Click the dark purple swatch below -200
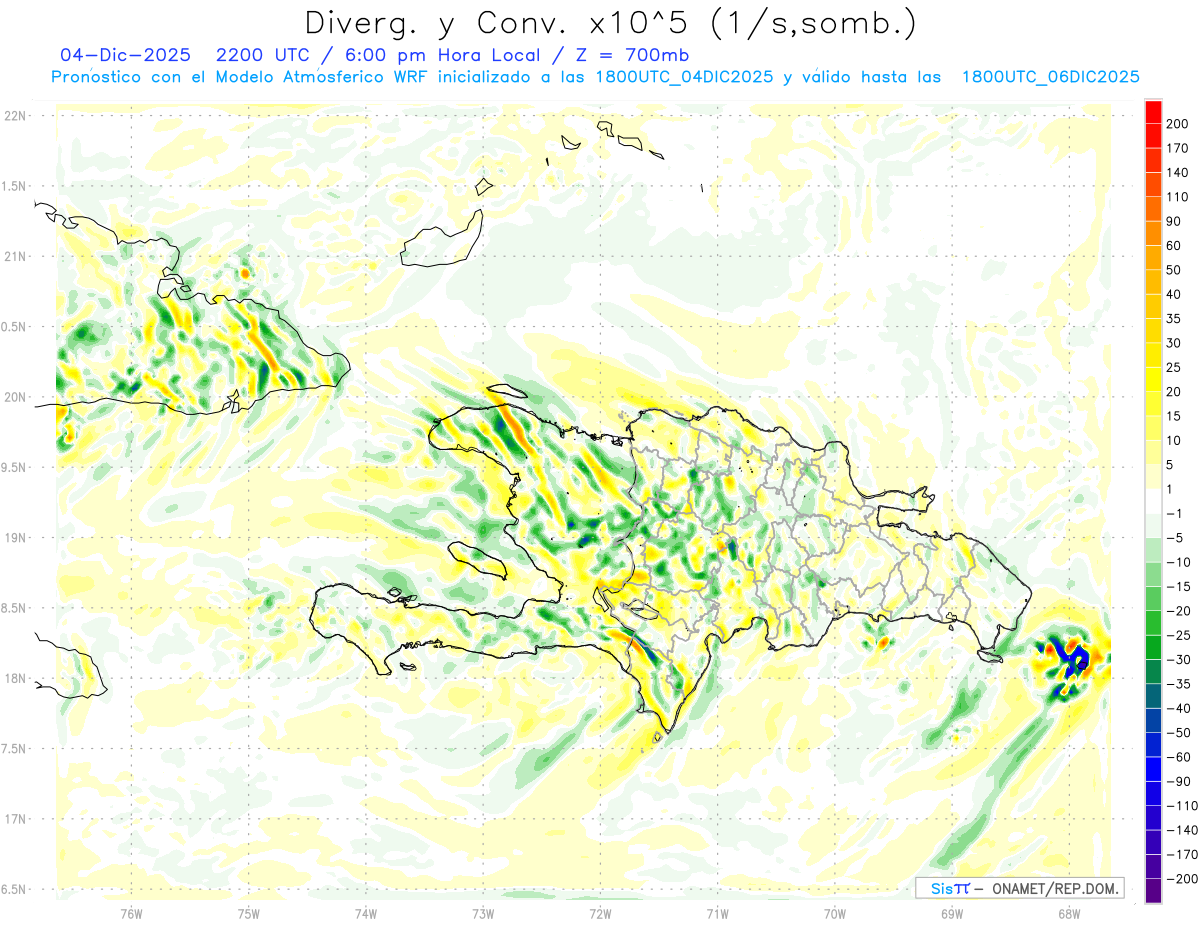 [1153, 891]
